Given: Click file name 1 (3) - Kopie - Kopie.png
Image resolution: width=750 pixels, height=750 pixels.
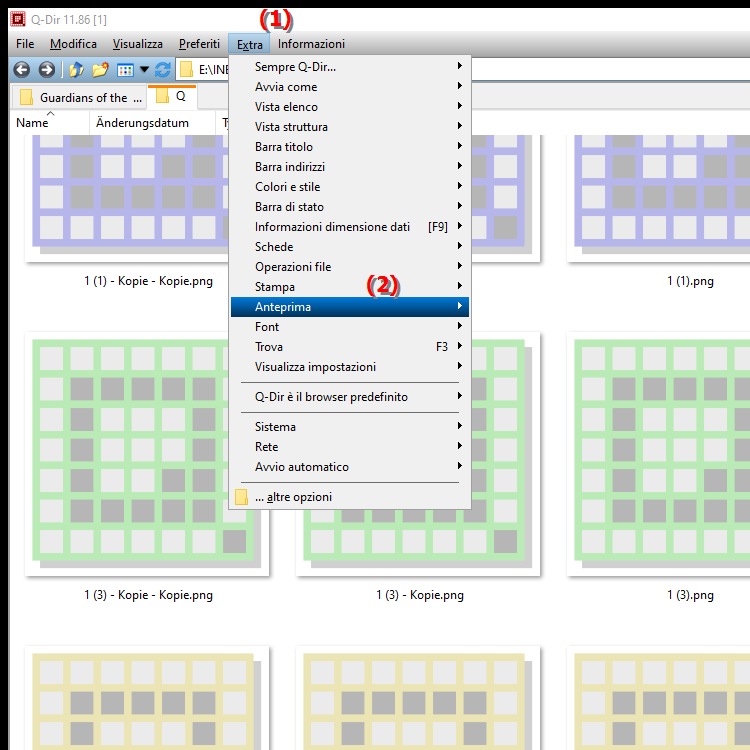Looking at the screenshot, I should pyautogui.click(x=148, y=595).
